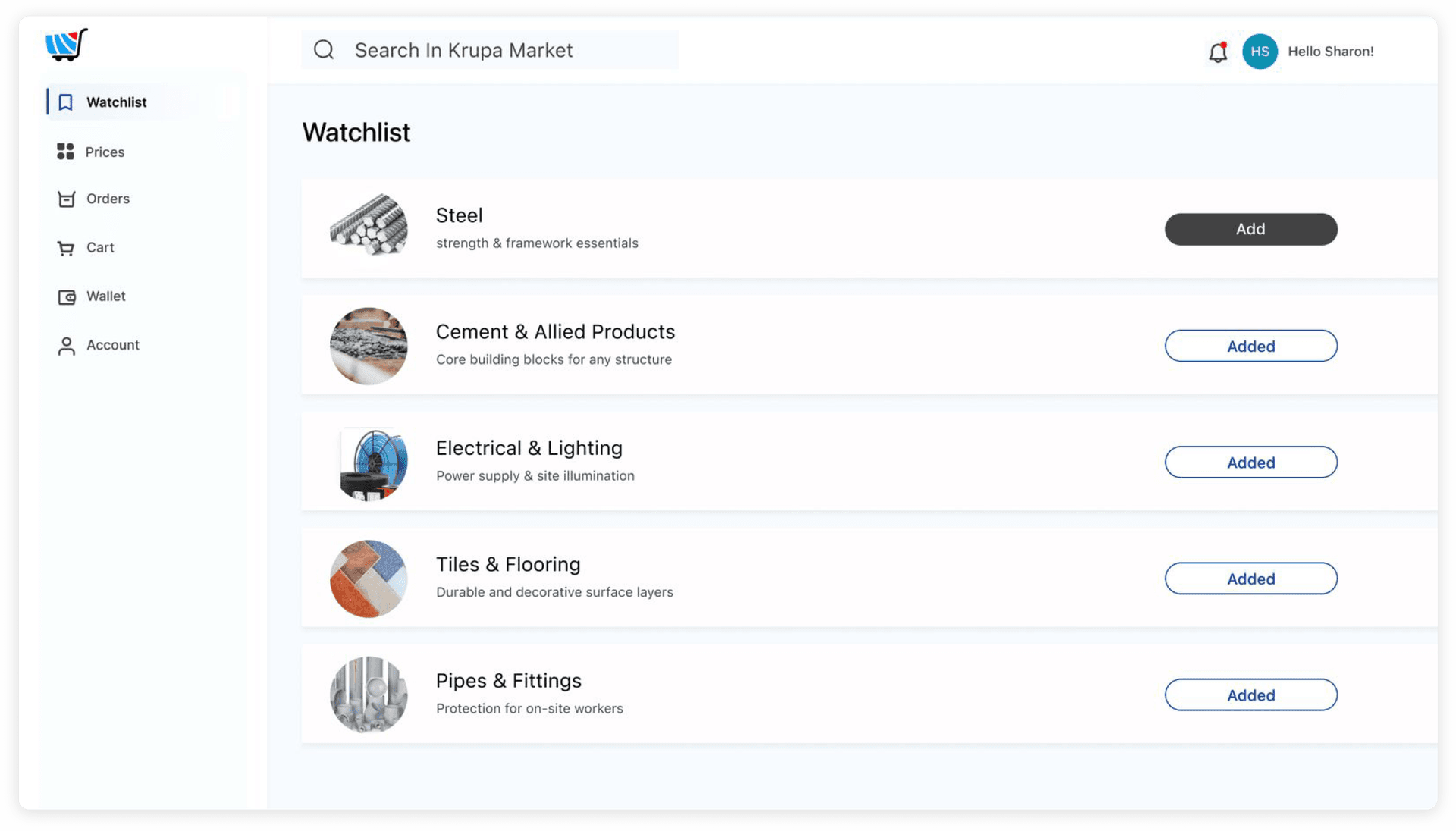Open the Account person icon
Screen dimensions: 1456x831
(x=66, y=344)
